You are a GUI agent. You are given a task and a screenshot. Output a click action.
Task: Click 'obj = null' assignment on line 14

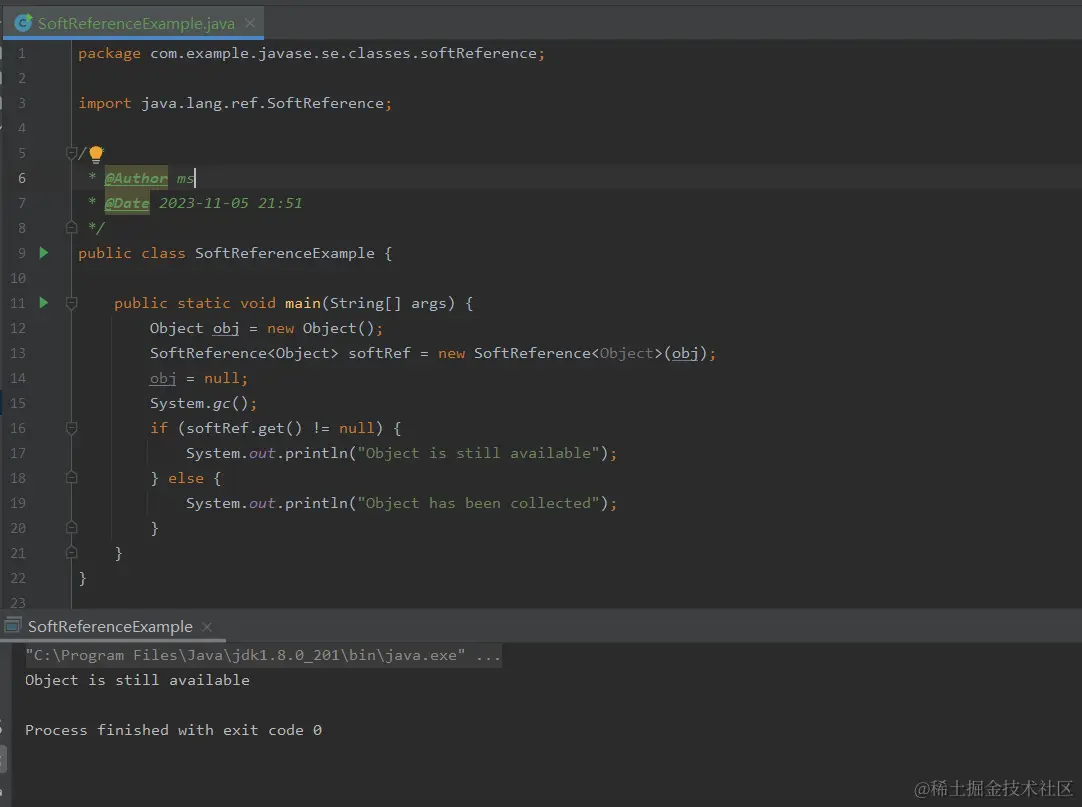click(x=199, y=378)
